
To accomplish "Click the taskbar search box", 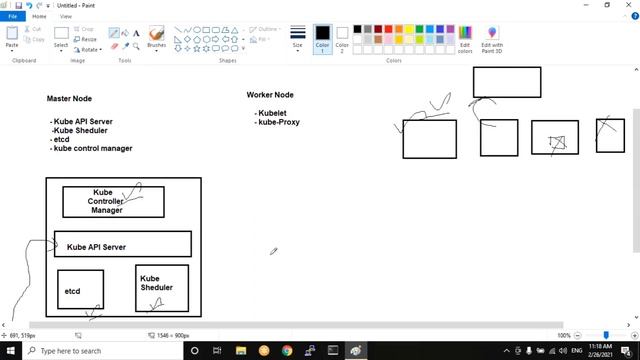I will [102, 351].
